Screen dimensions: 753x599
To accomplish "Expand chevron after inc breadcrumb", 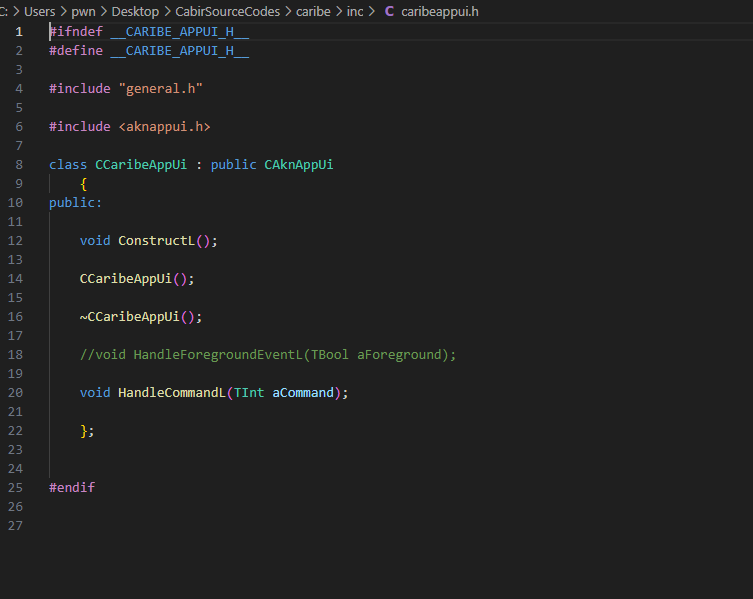I will pyautogui.click(x=372, y=12).
